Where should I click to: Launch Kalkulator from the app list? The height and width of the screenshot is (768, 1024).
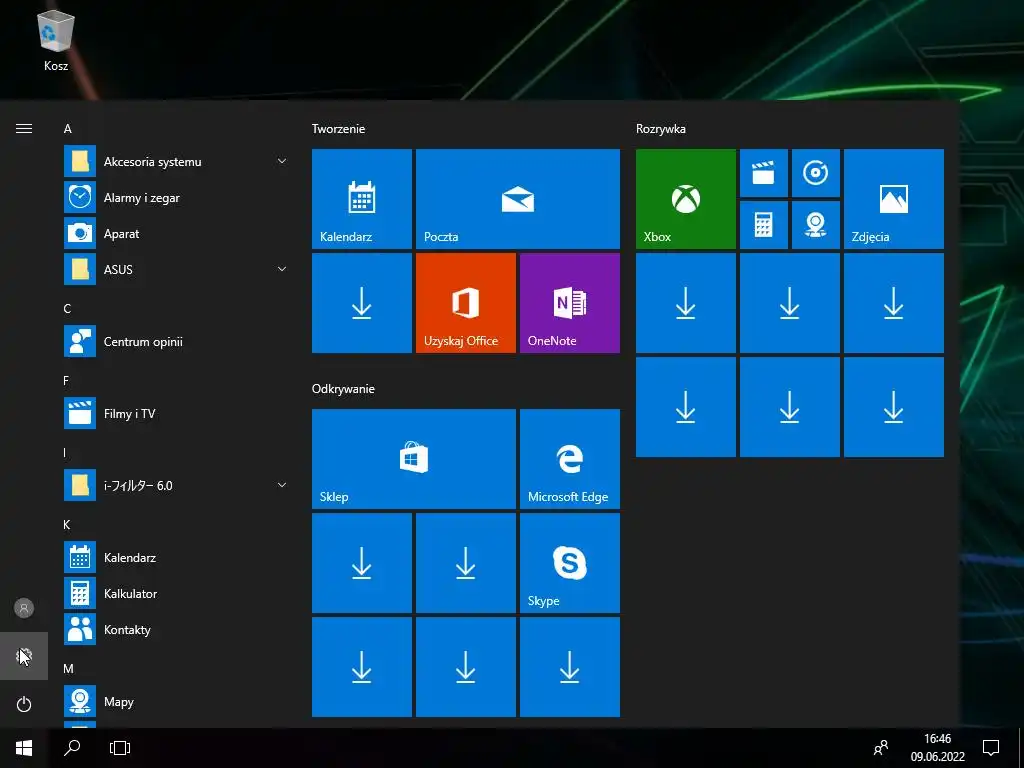pos(176,594)
